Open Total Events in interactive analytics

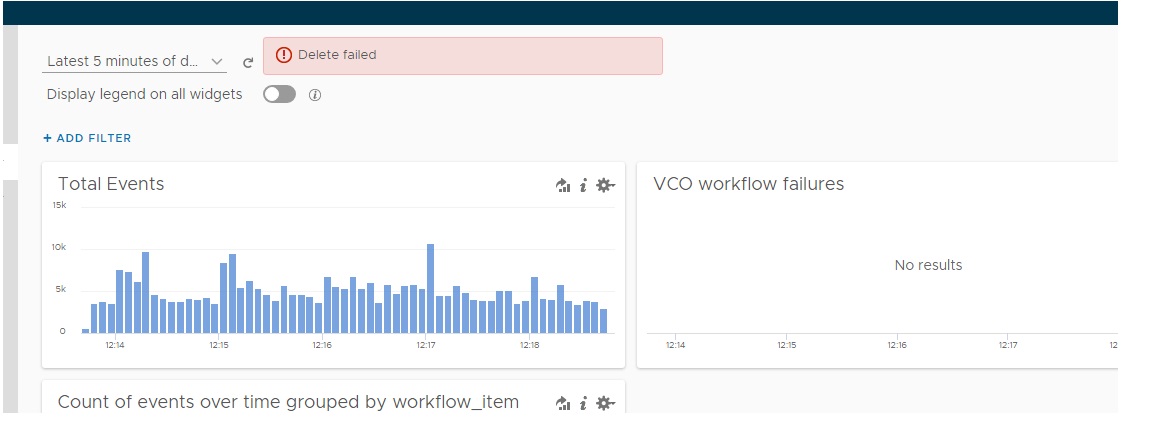[563, 185]
